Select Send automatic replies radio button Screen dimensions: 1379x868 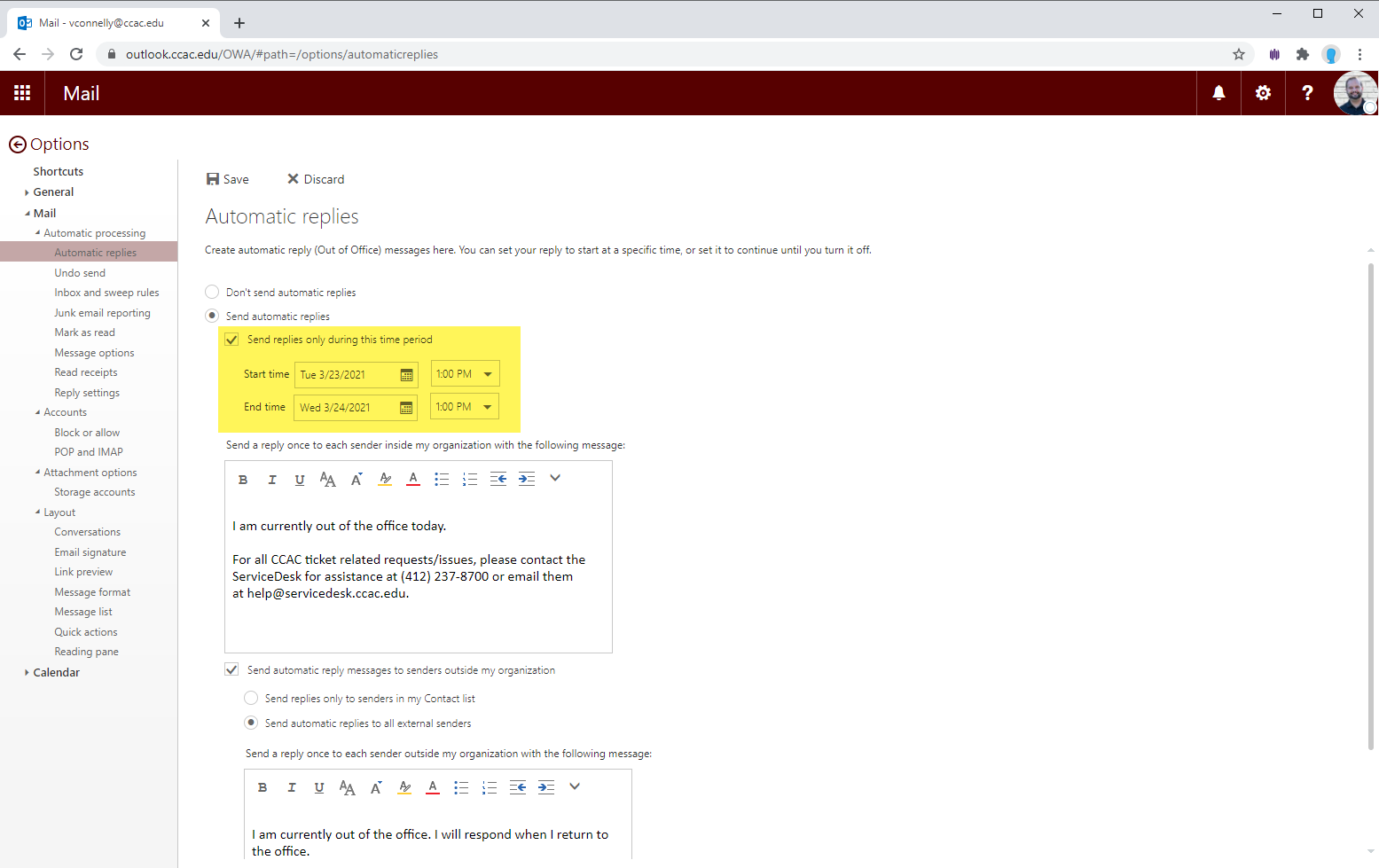(212, 316)
